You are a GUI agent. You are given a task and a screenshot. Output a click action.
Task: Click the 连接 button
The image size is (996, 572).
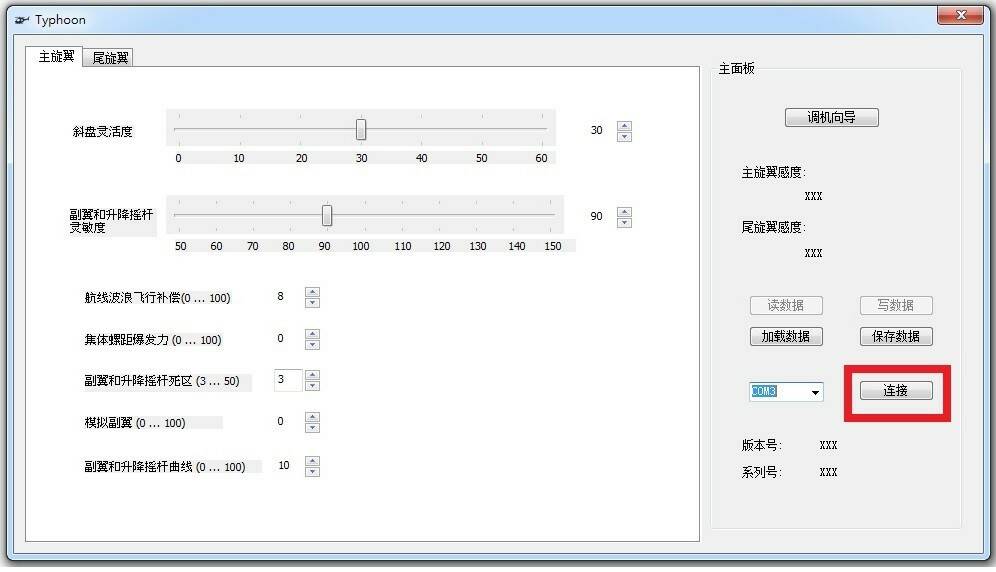896,390
